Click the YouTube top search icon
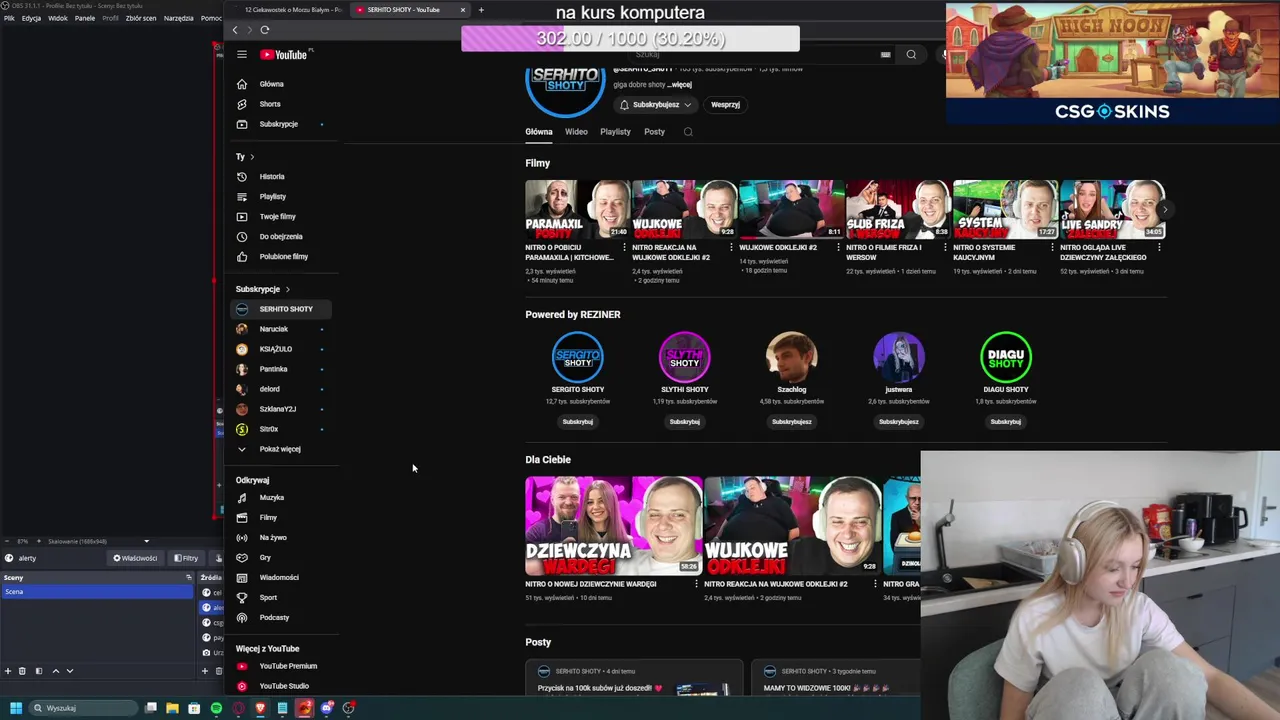 [911, 55]
